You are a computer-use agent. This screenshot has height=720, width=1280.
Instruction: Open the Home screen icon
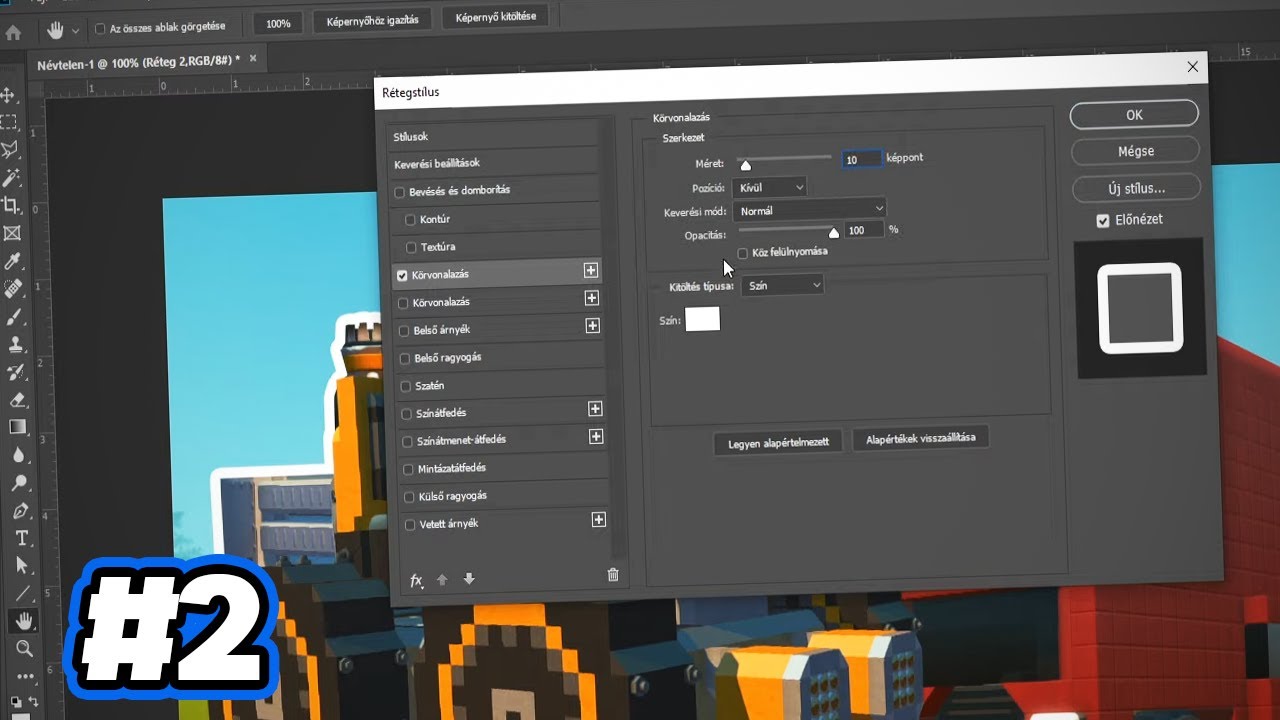pos(13,32)
